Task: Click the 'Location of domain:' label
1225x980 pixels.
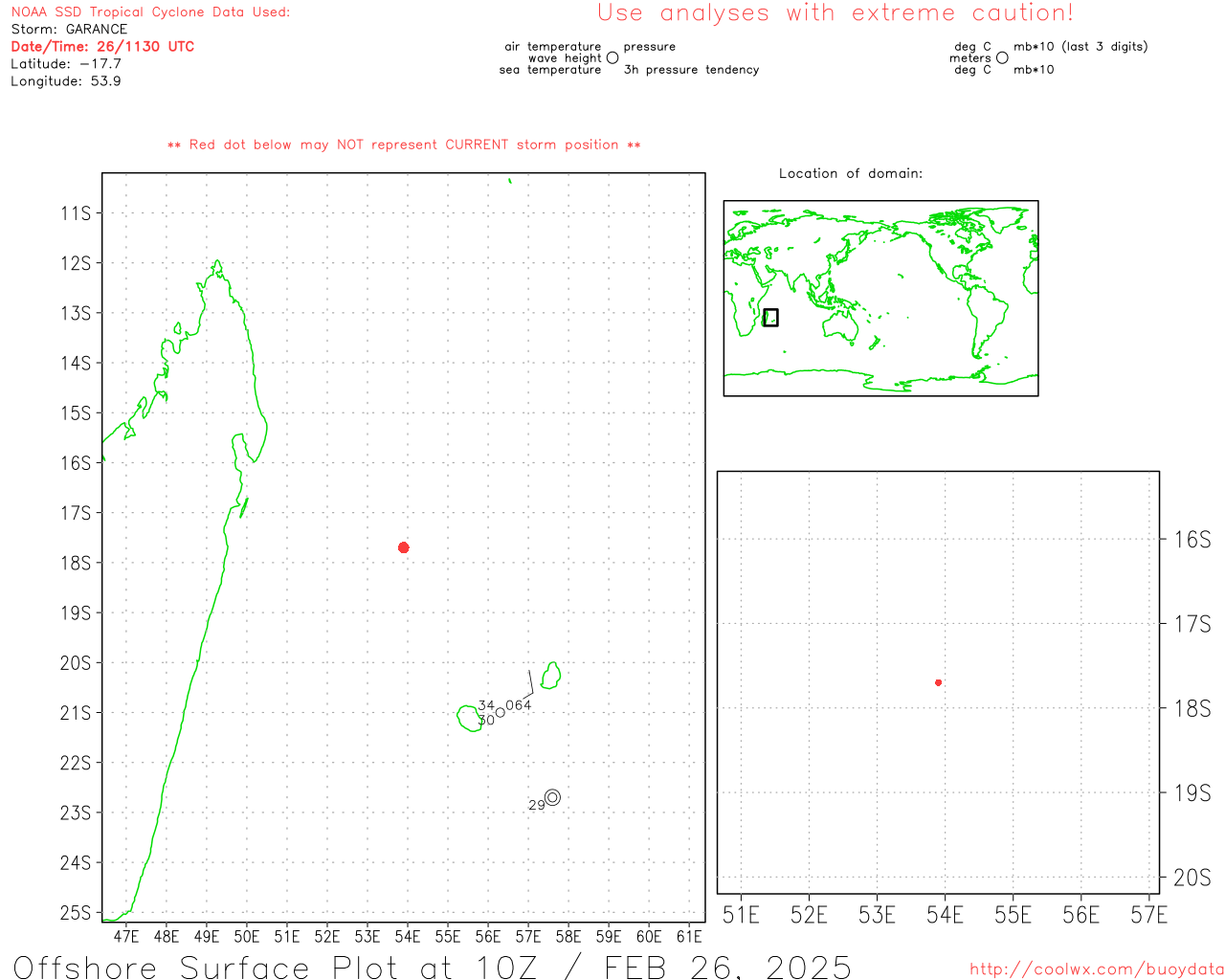Action: pos(851,173)
